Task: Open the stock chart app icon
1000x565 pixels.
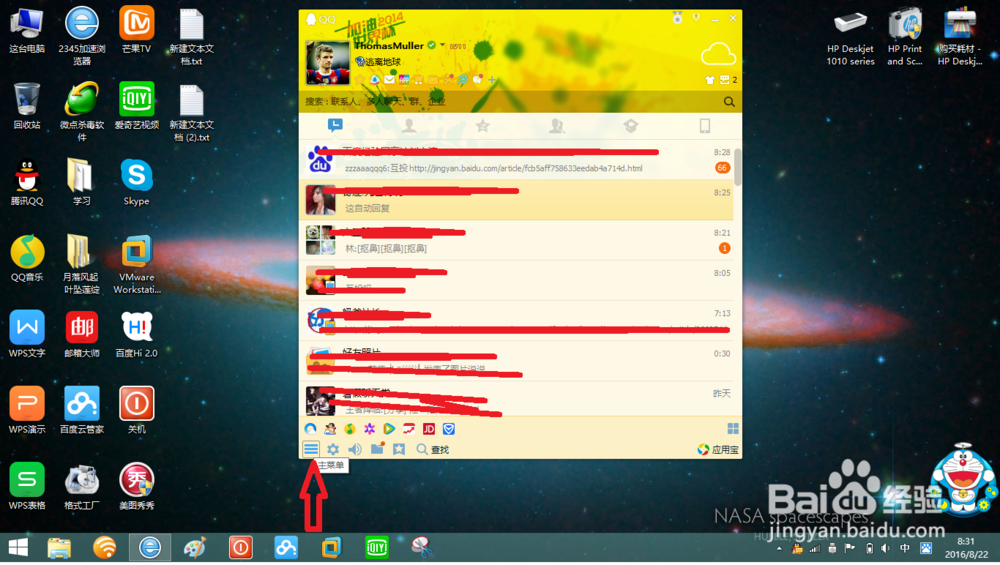Action: coord(409,429)
